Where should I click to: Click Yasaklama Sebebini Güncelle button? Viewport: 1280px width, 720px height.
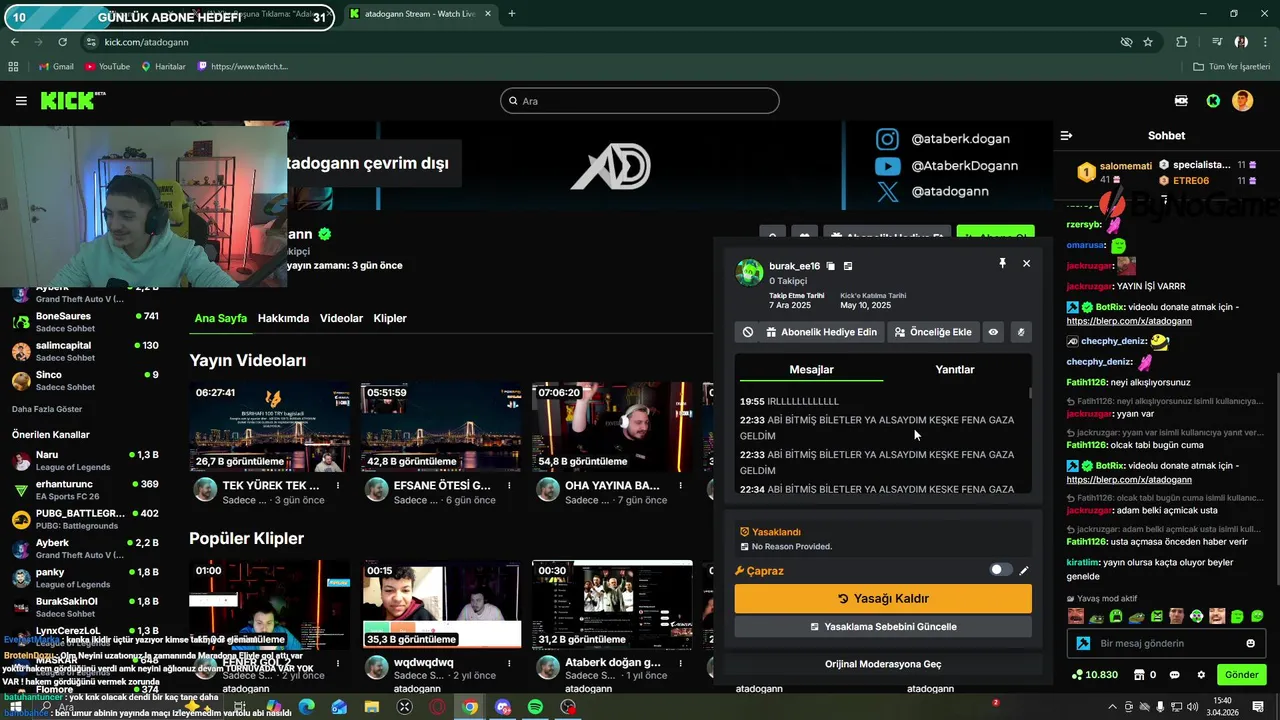pos(883,626)
